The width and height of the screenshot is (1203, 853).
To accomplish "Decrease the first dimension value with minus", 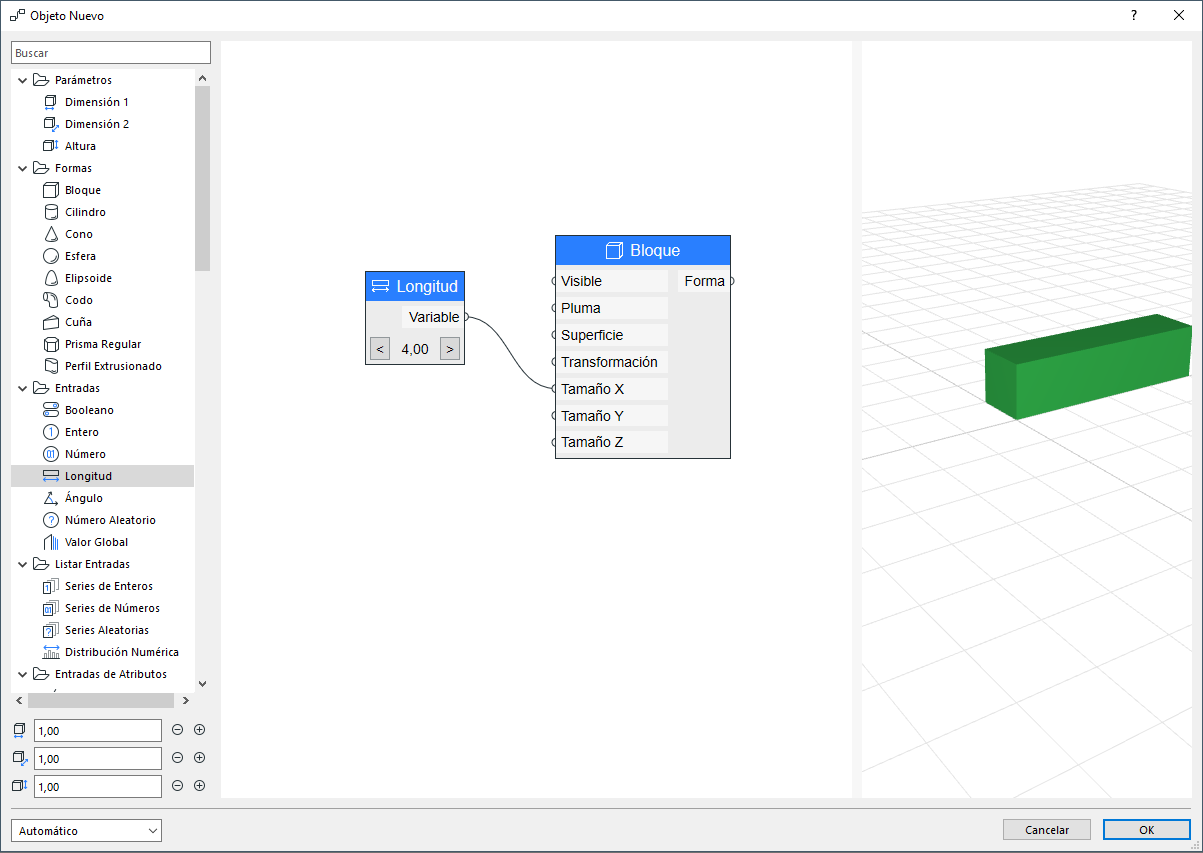I will click(178, 730).
